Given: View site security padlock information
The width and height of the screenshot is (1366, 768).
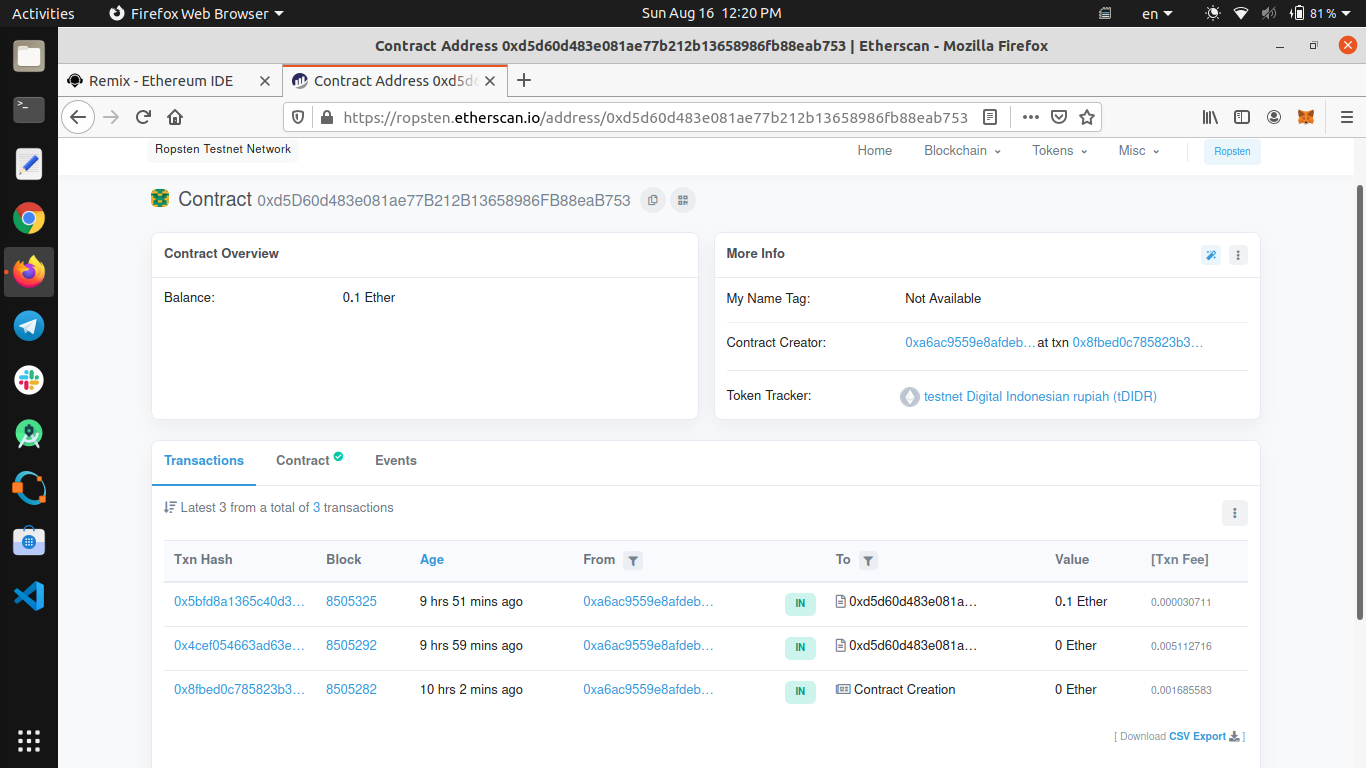Looking at the screenshot, I should pos(325,117).
